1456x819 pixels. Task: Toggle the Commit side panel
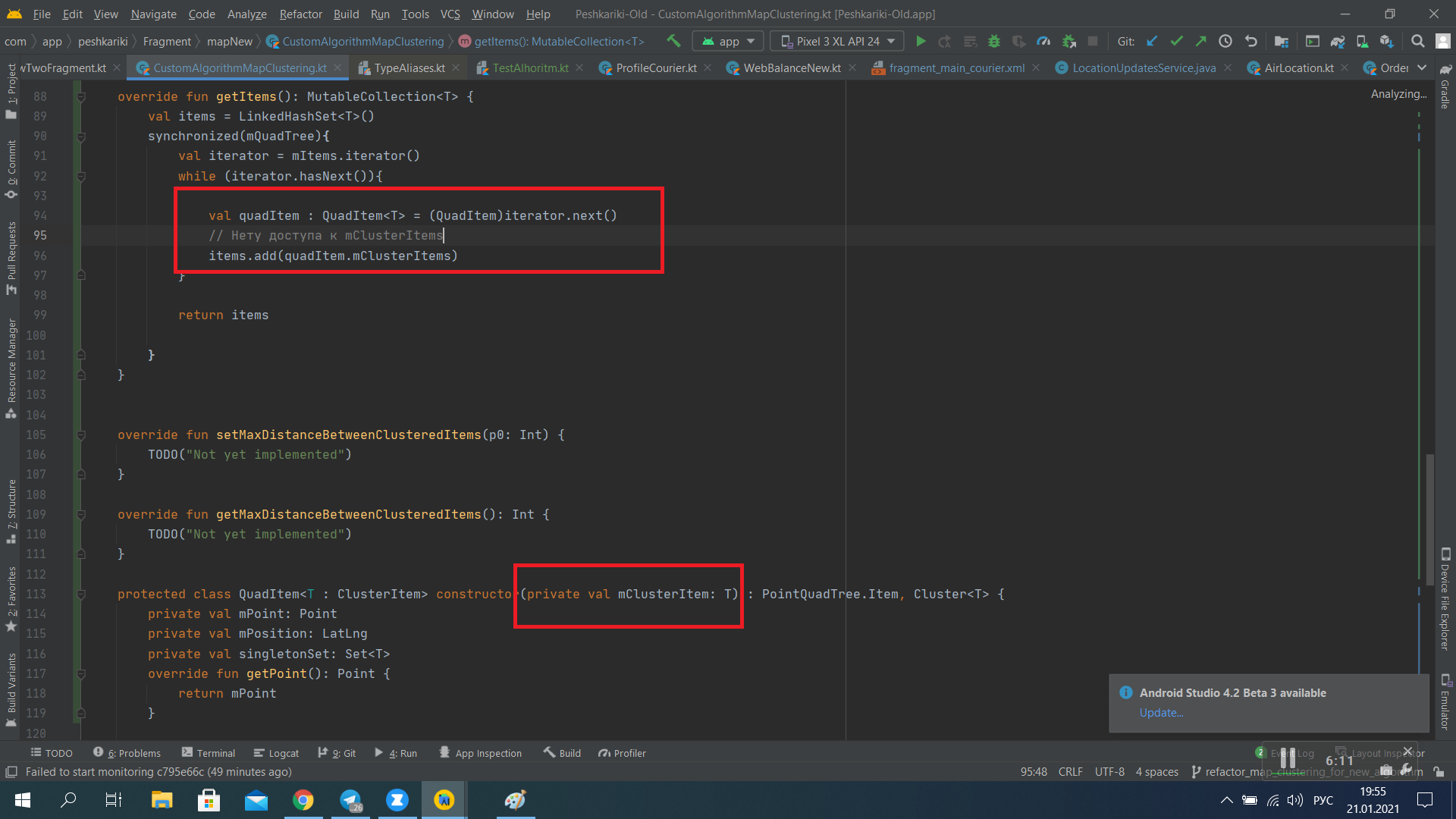pyautogui.click(x=11, y=170)
